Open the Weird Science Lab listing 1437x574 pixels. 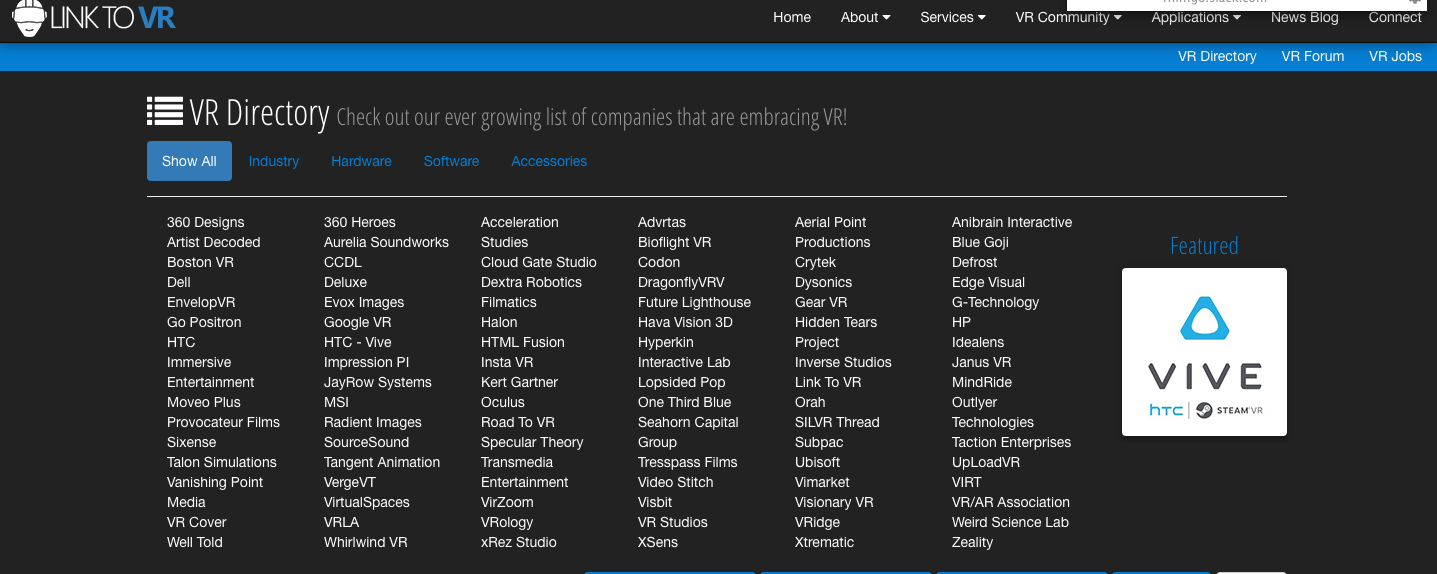1010,522
